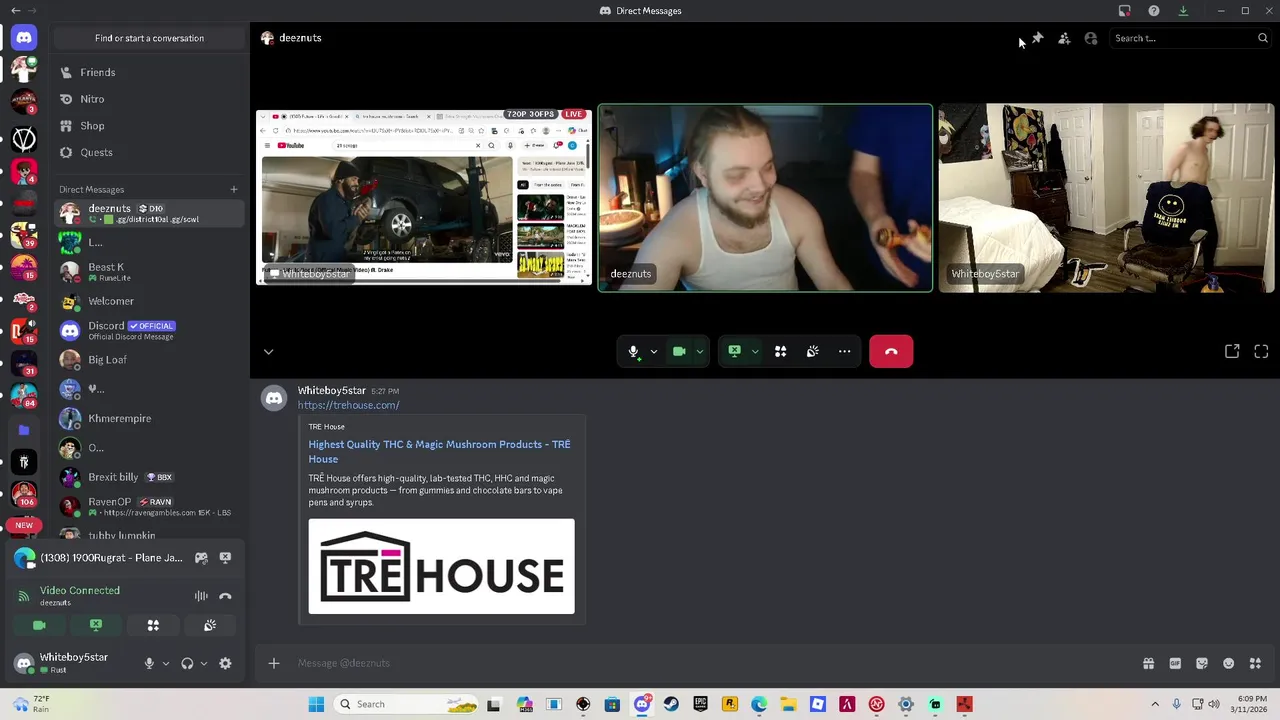The width and height of the screenshot is (1280, 720).
Task: Open the Quests page
Action: pyautogui.click(x=149, y=152)
